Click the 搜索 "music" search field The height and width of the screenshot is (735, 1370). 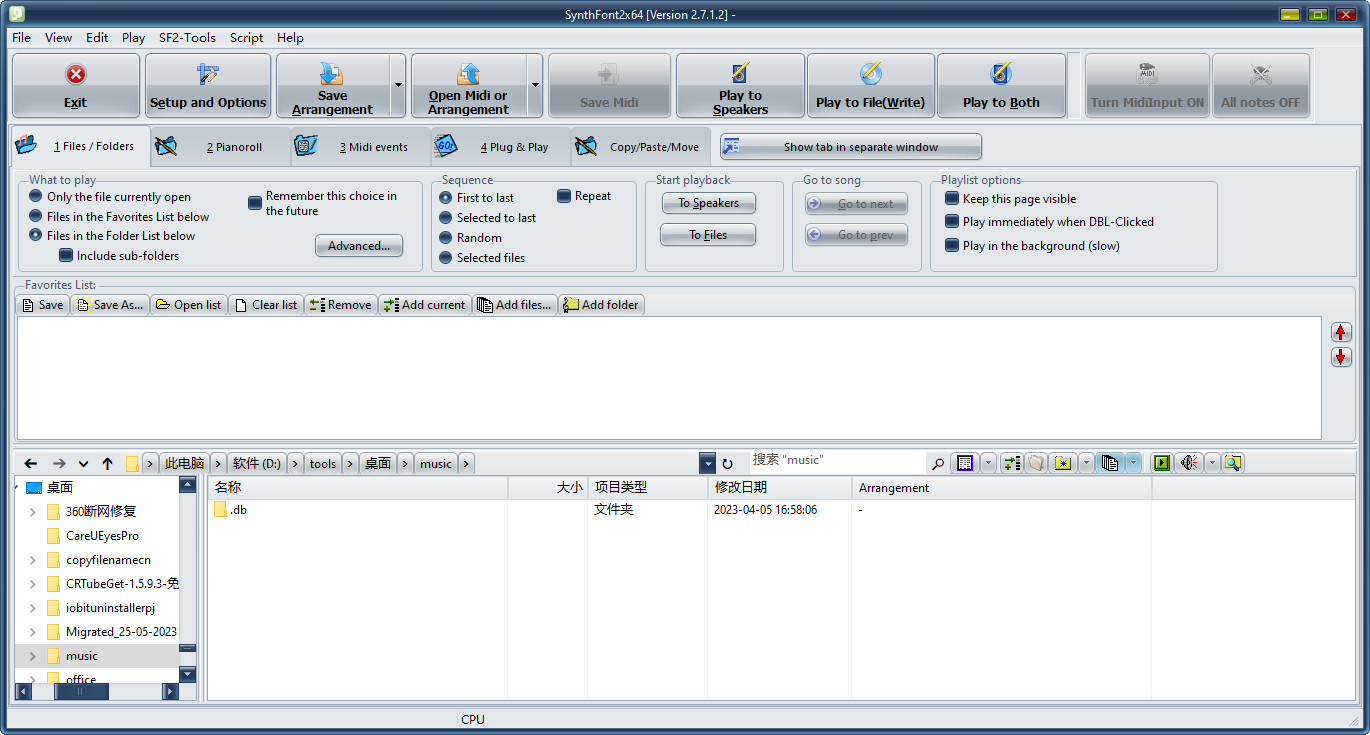[838, 461]
